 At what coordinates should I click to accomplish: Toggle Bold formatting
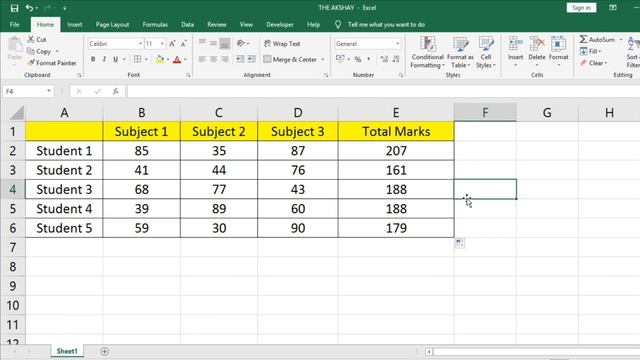click(93, 59)
